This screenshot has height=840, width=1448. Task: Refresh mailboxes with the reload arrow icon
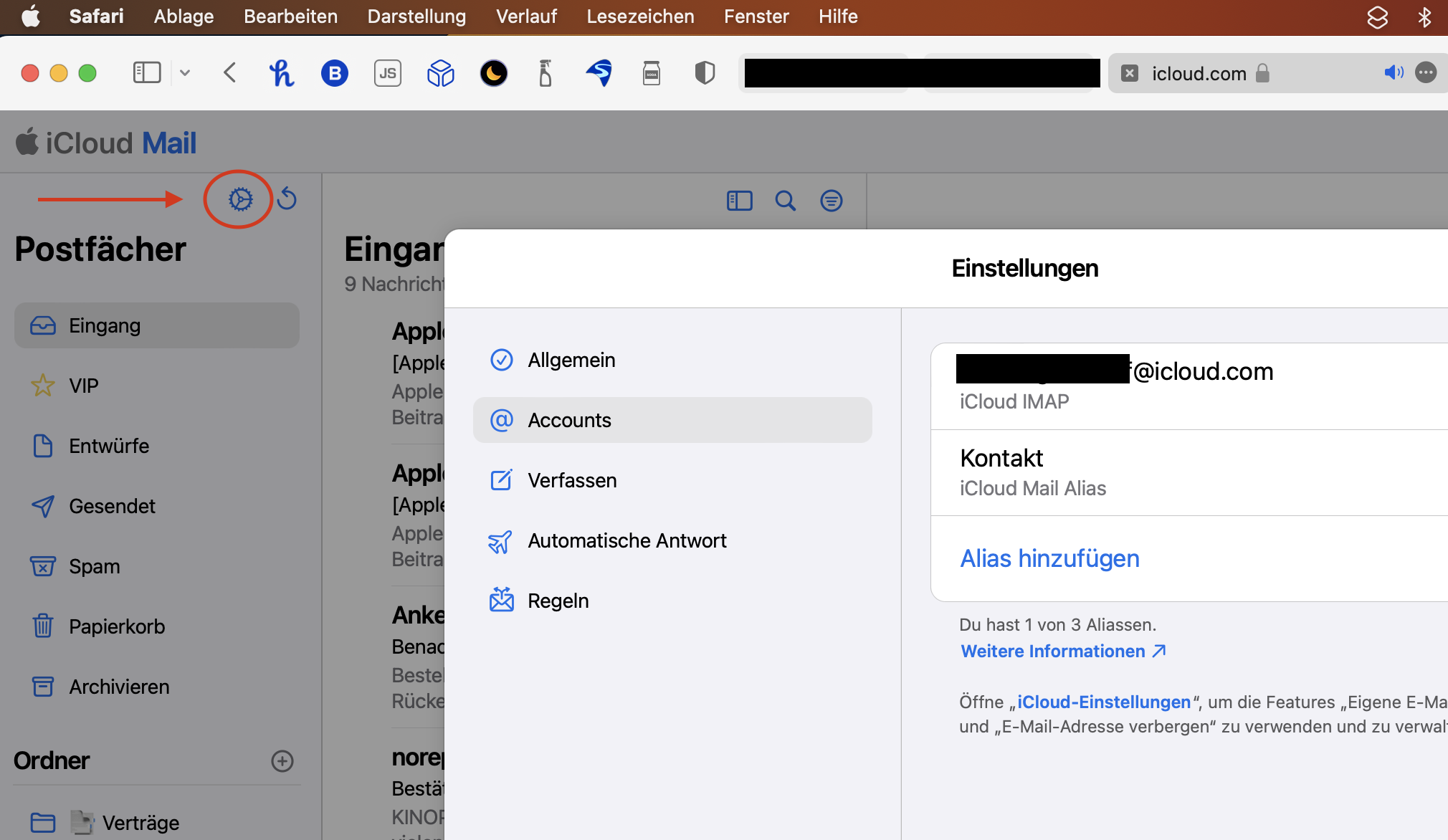click(x=287, y=199)
